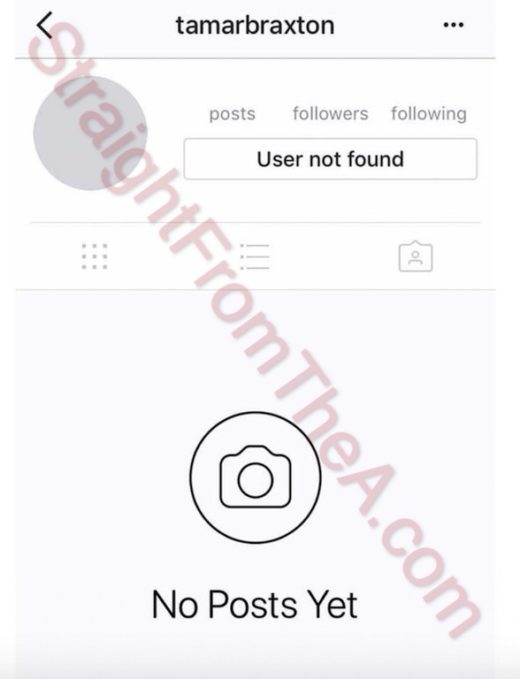Tap the tamarbraxton username title
The width and height of the screenshot is (520, 679).
click(255, 25)
